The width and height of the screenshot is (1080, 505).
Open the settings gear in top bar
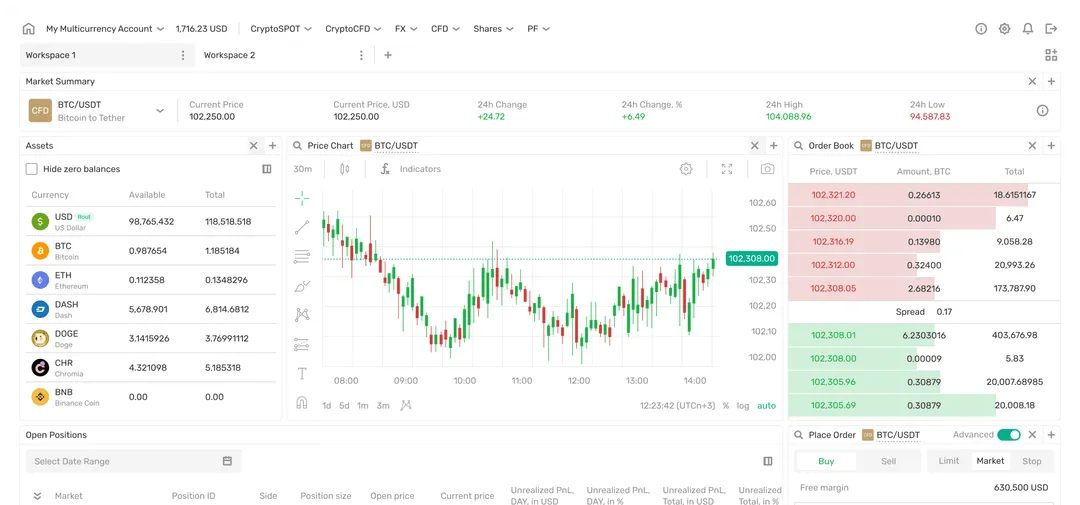tap(1004, 29)
